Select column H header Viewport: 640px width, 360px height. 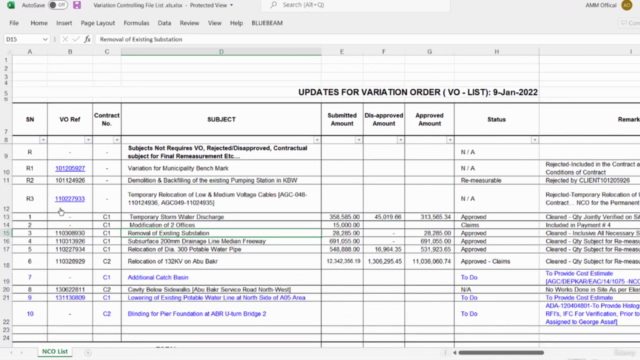click(x=496, y=52)
